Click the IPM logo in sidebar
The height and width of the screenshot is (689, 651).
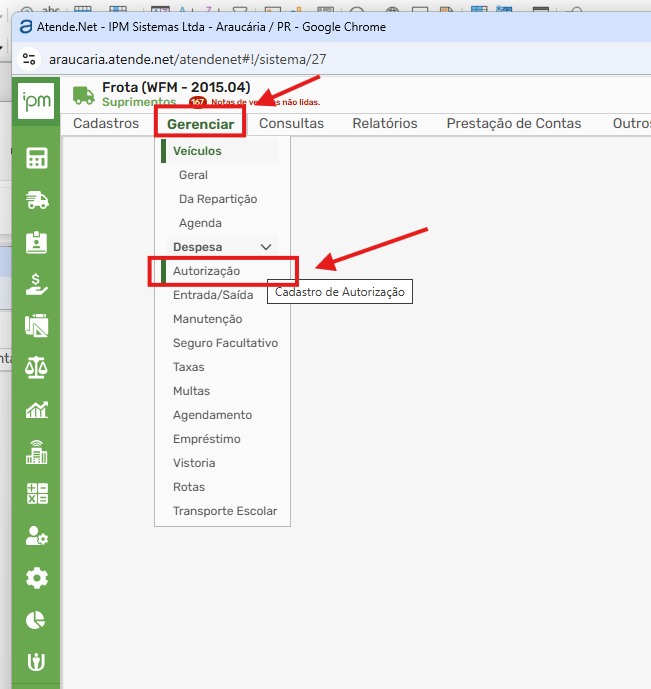(x=36, y=101)
